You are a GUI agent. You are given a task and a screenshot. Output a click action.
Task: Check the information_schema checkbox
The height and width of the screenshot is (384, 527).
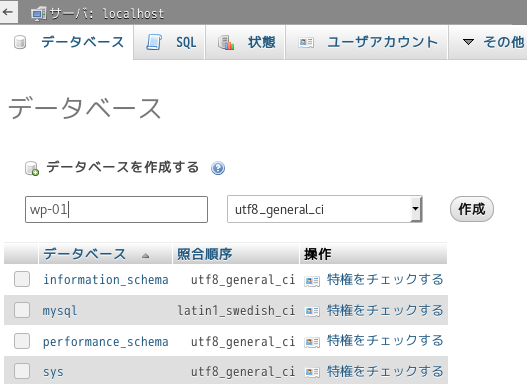pyautogui.click(x=22, y=279)
